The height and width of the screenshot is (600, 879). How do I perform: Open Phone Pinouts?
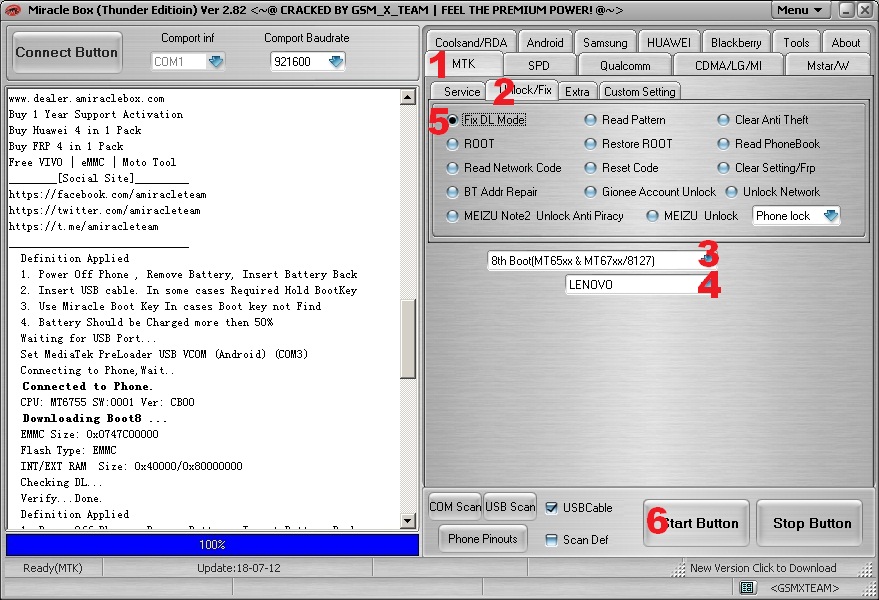pyautogui.click(x=483, y=539)
